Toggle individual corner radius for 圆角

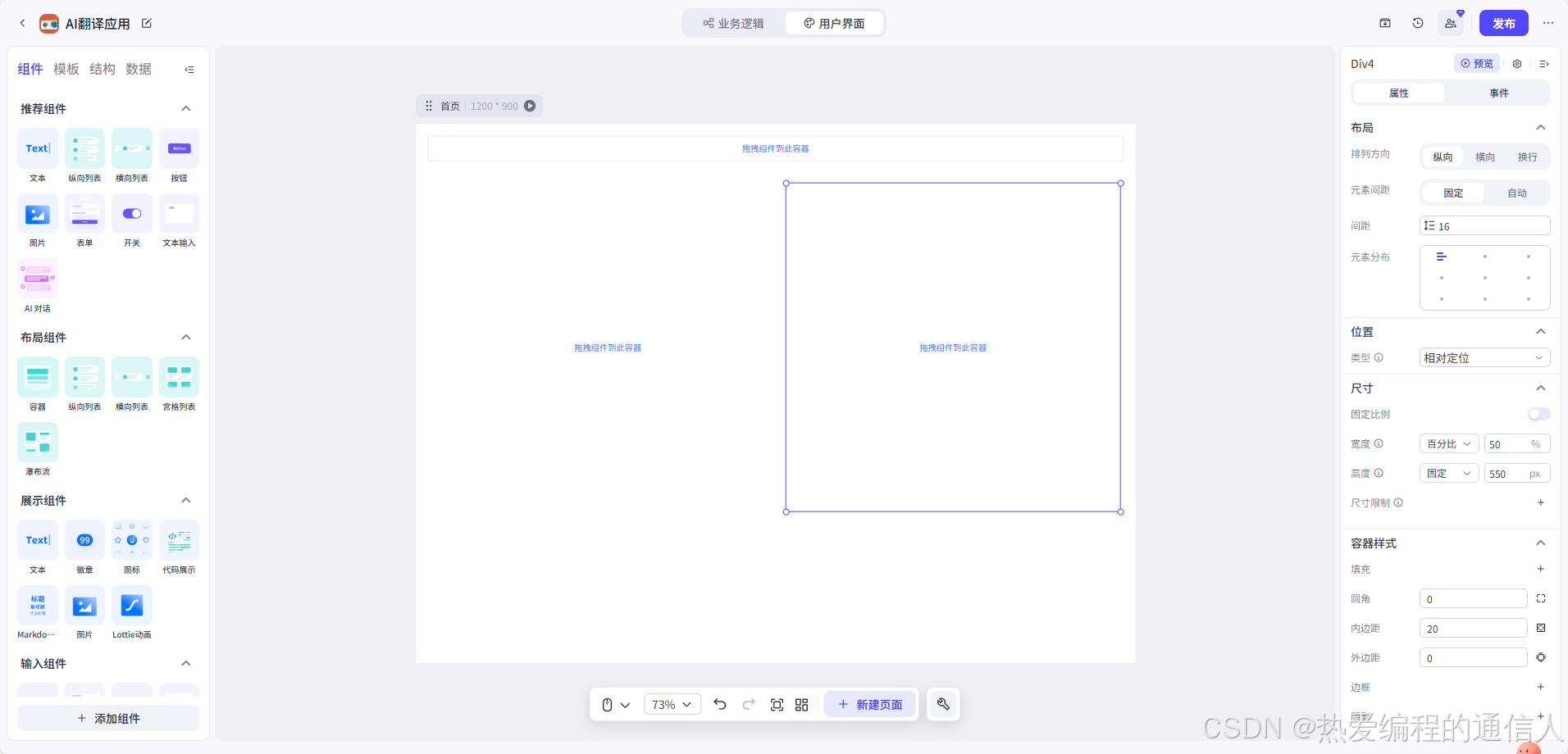(x=1541, y=599)
